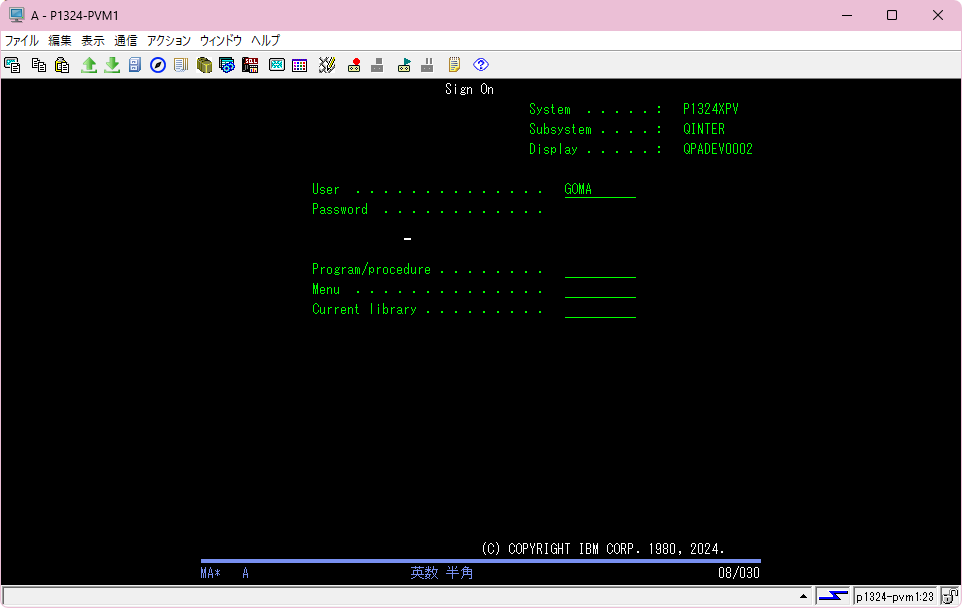Click the Menu input field

click(x=600, y=290)
